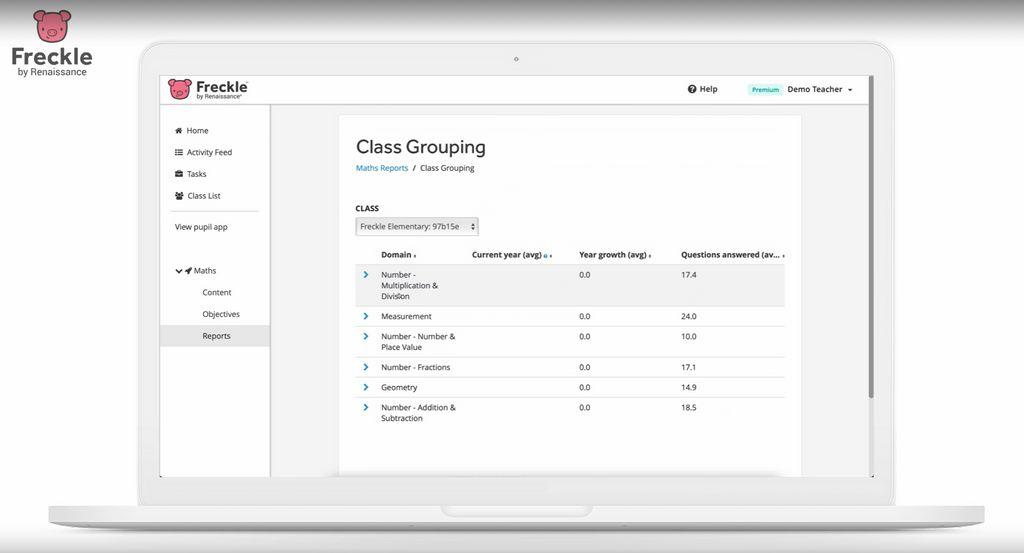Click the Class Grouping page heading
Viewport: 1024px width, 553px height.
click(x=421, y=147)
